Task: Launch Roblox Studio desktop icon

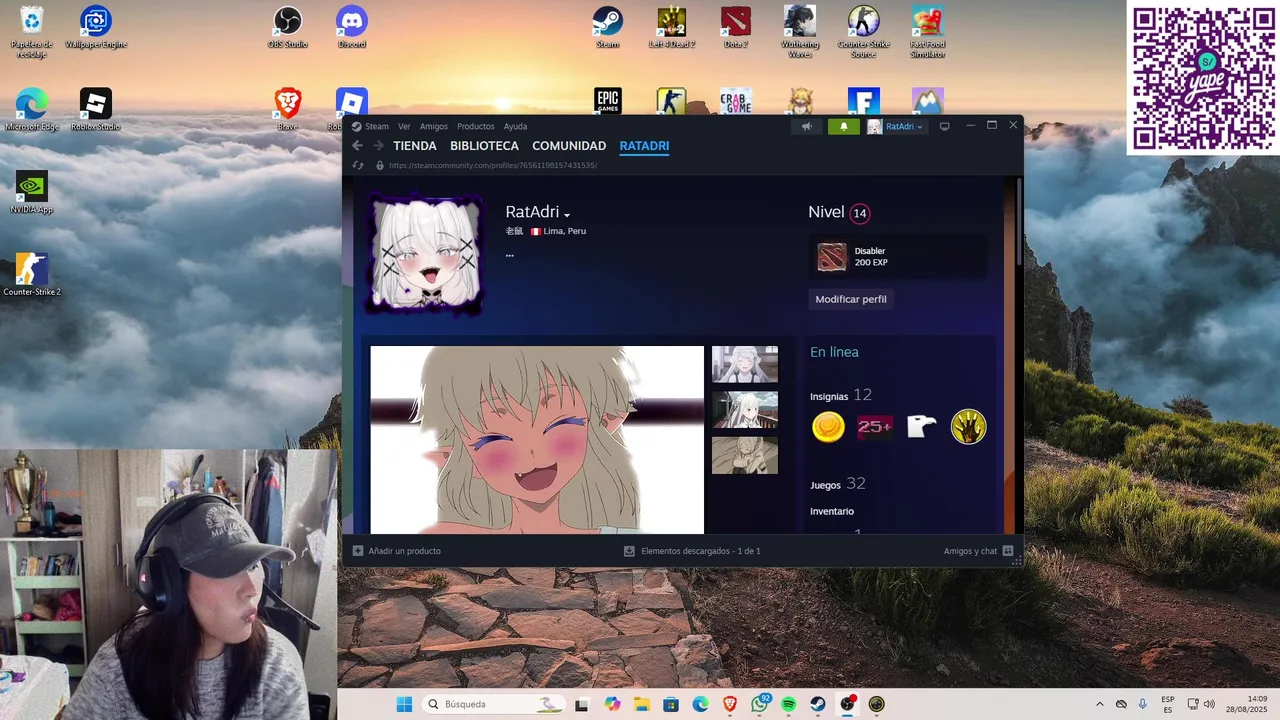Action: point(96,110)
